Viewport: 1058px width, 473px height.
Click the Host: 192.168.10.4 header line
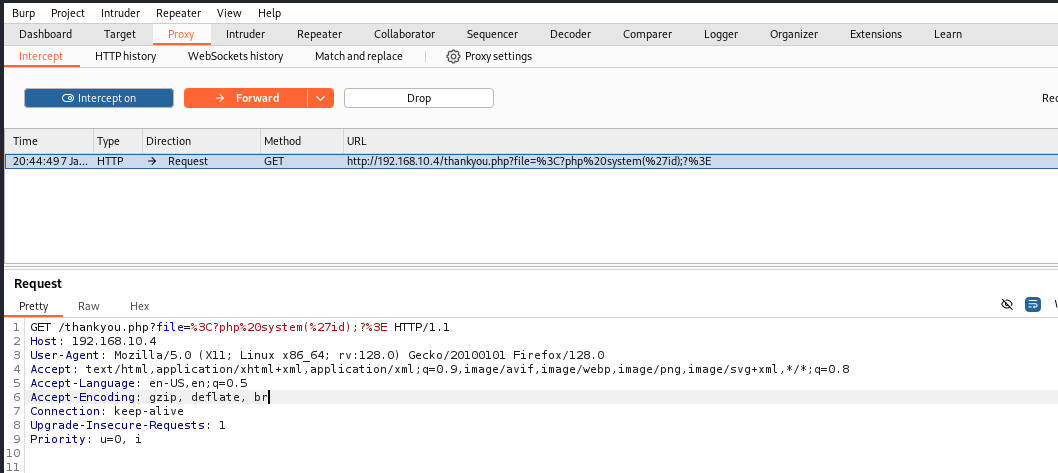pyautogui.click(x=93, y=341)
